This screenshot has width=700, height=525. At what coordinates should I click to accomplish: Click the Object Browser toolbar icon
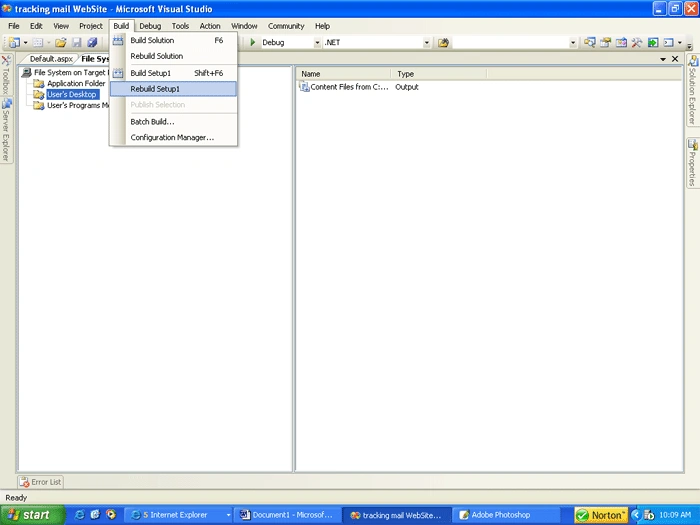(x=621, y=42)
